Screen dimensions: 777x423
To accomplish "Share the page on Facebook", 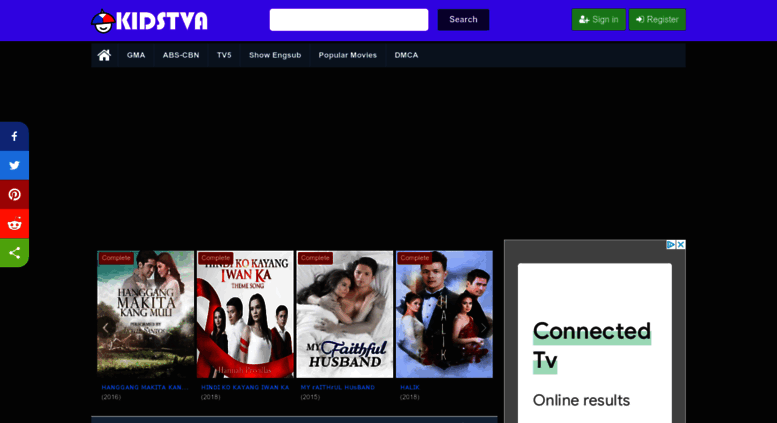I will [x=14, y=136].
